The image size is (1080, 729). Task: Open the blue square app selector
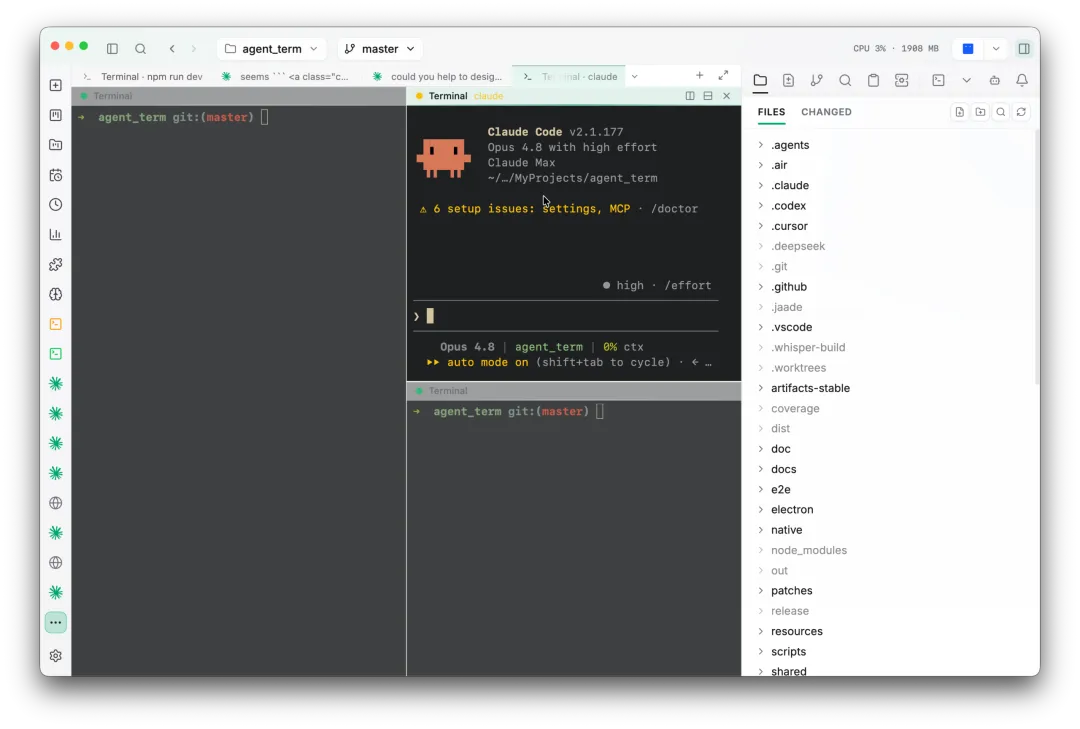[968, 49]
